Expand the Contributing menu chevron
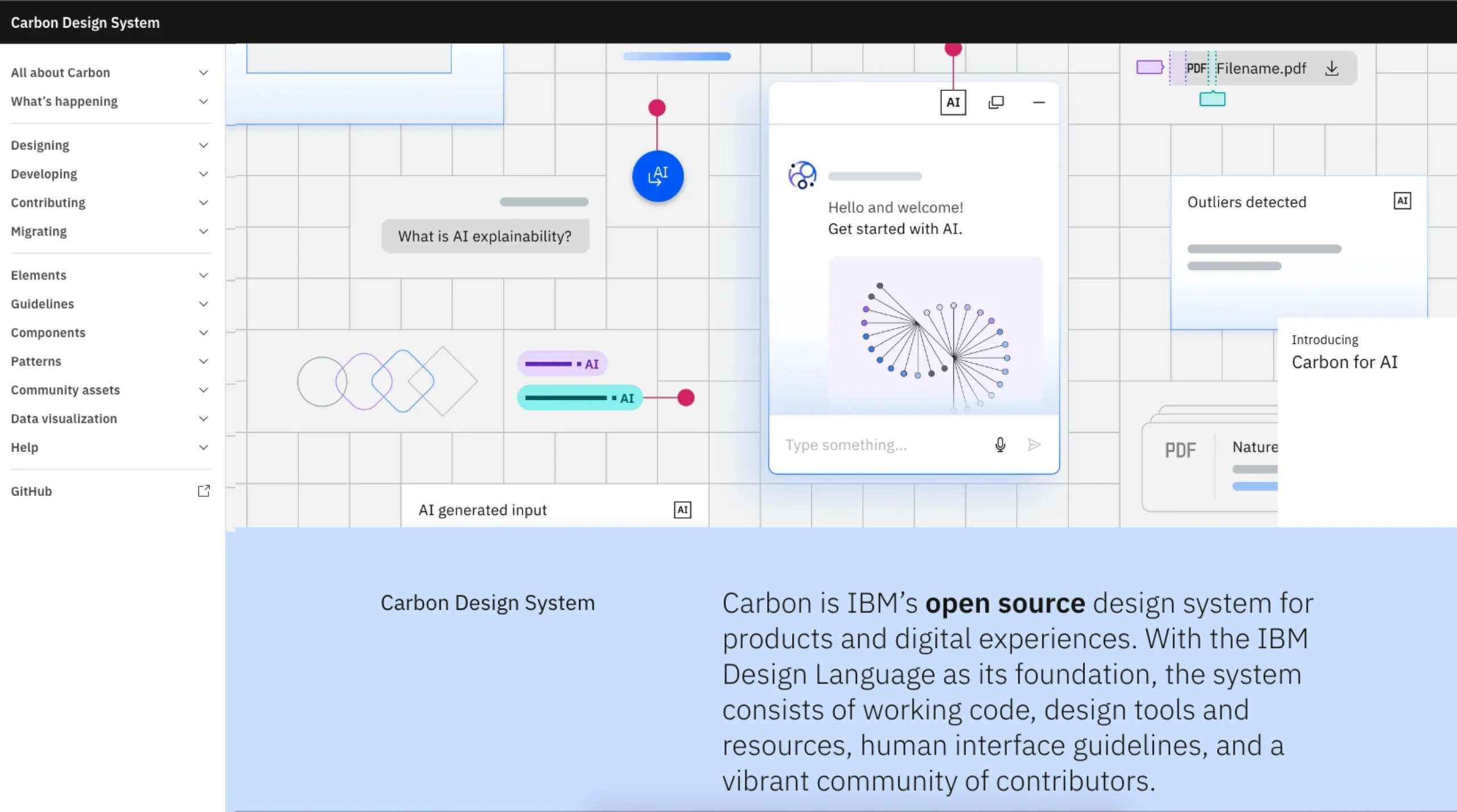The image size is (1457, 812). point(203,203)
